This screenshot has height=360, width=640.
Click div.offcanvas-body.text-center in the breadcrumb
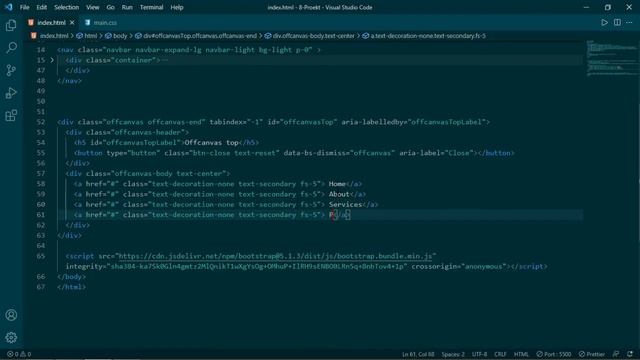click(x=313, y=36)
